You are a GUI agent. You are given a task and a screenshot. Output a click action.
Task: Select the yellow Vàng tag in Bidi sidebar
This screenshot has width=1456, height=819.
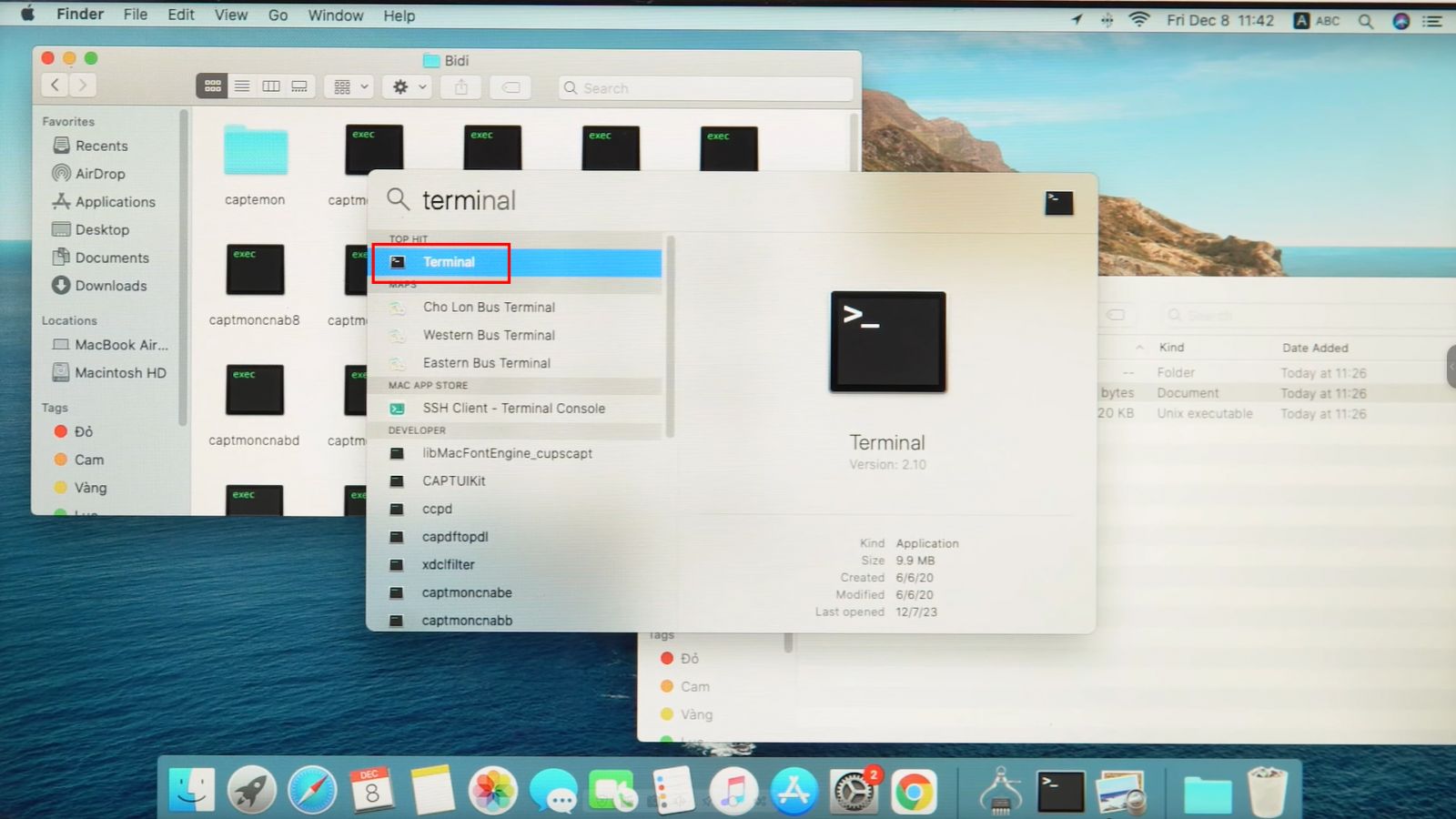coord(80,489)
